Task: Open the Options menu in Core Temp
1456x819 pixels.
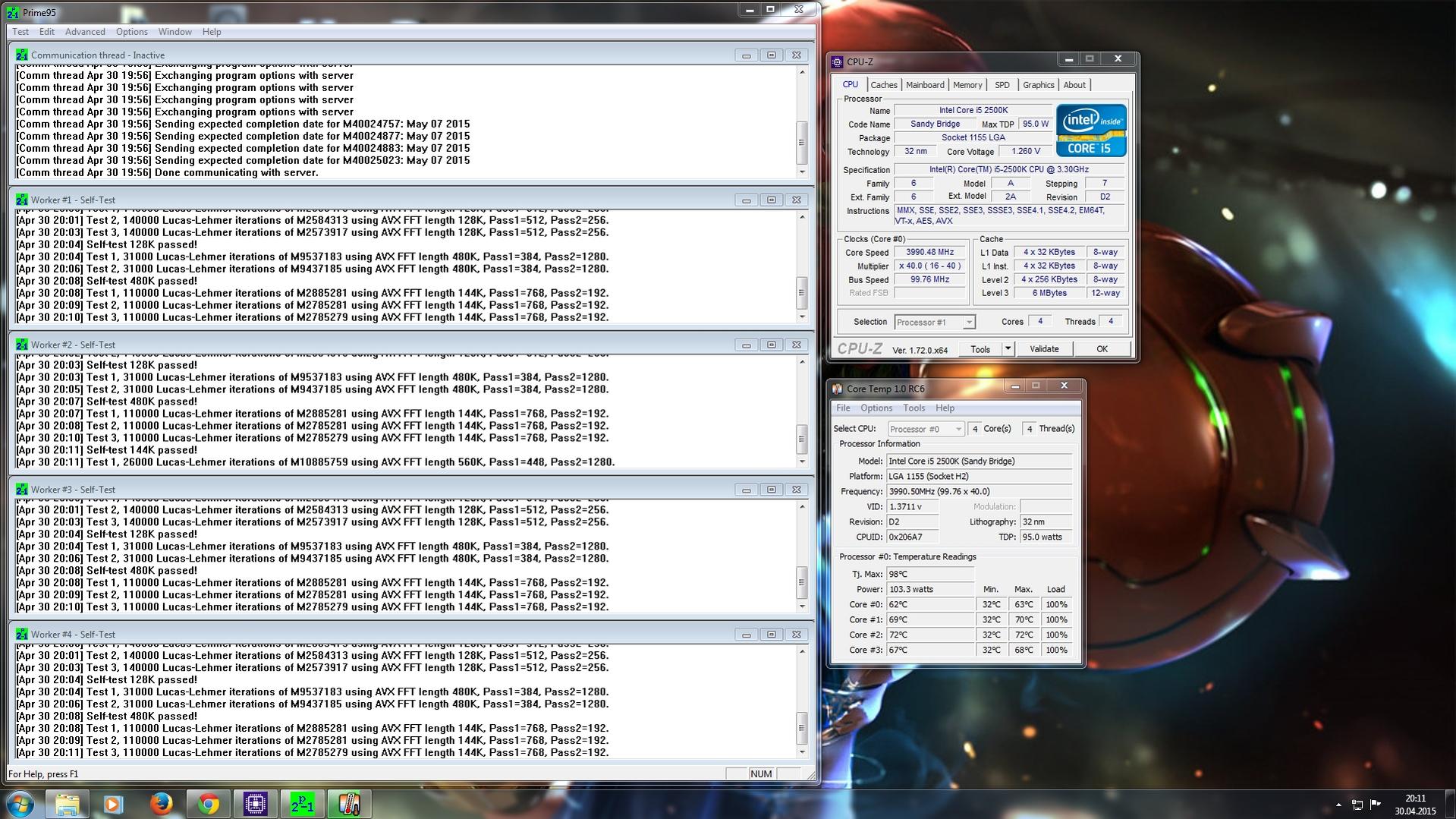Action: pos(876,408)
